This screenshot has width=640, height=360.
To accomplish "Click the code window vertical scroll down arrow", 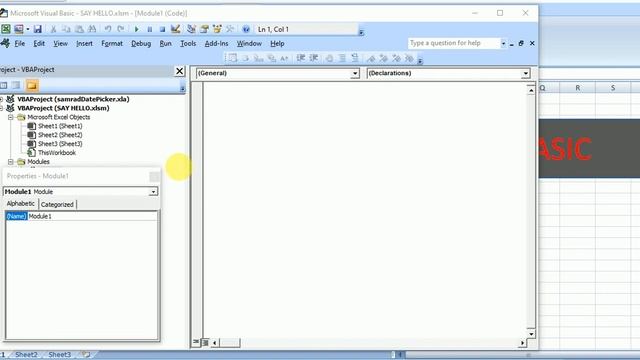I will coord(531,334).
